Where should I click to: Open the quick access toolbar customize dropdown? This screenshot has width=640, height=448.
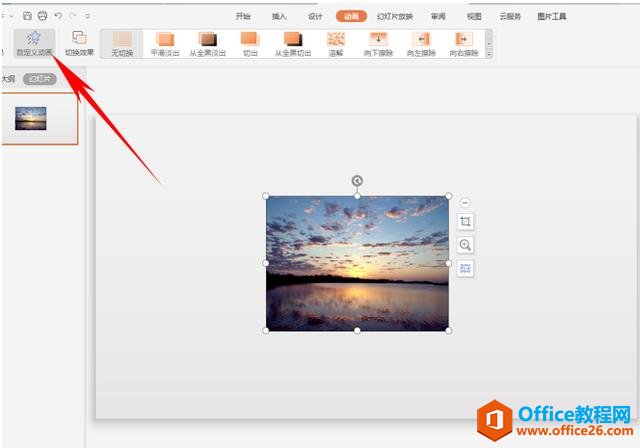click(88, 16)
